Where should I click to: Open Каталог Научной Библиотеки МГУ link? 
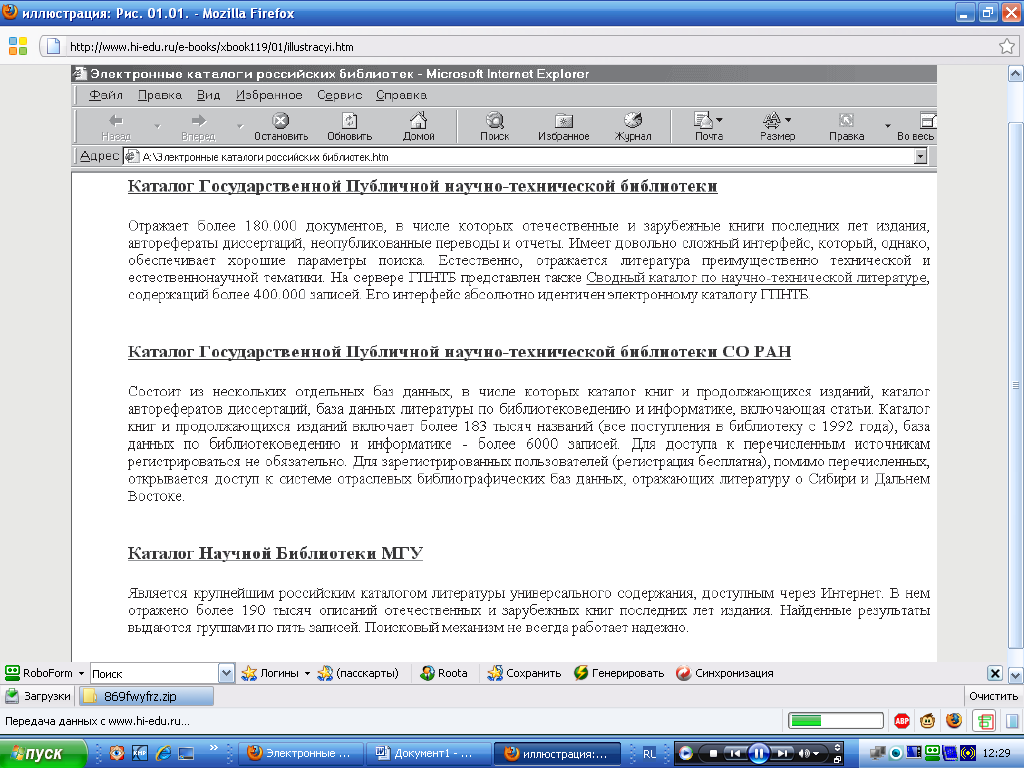(275, 553)
